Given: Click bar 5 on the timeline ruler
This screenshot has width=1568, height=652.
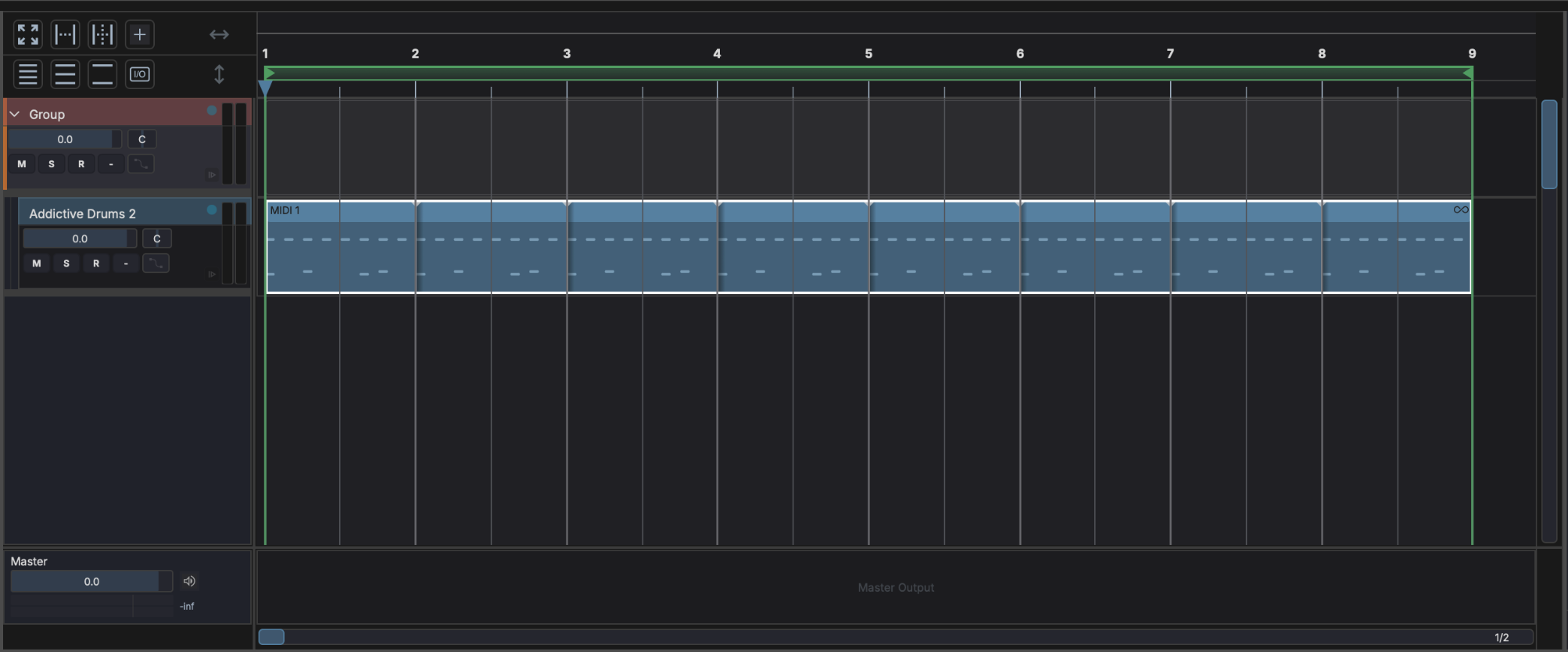Looking at the screenshot, I should click(x=868, y=53).
